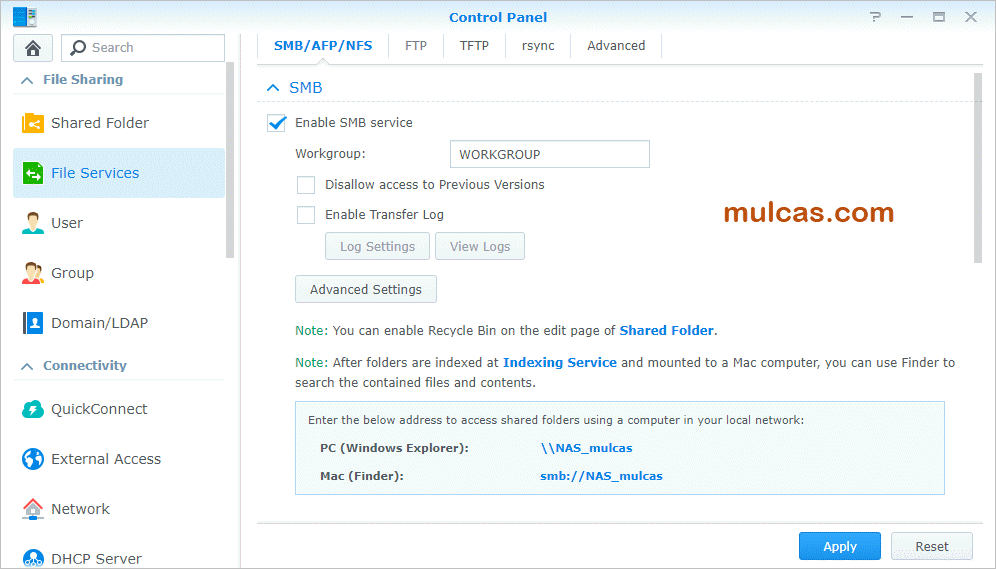Collapse the SMB section chevron
This screenshot has width=996, height=569.
click(x=273, y=88)
